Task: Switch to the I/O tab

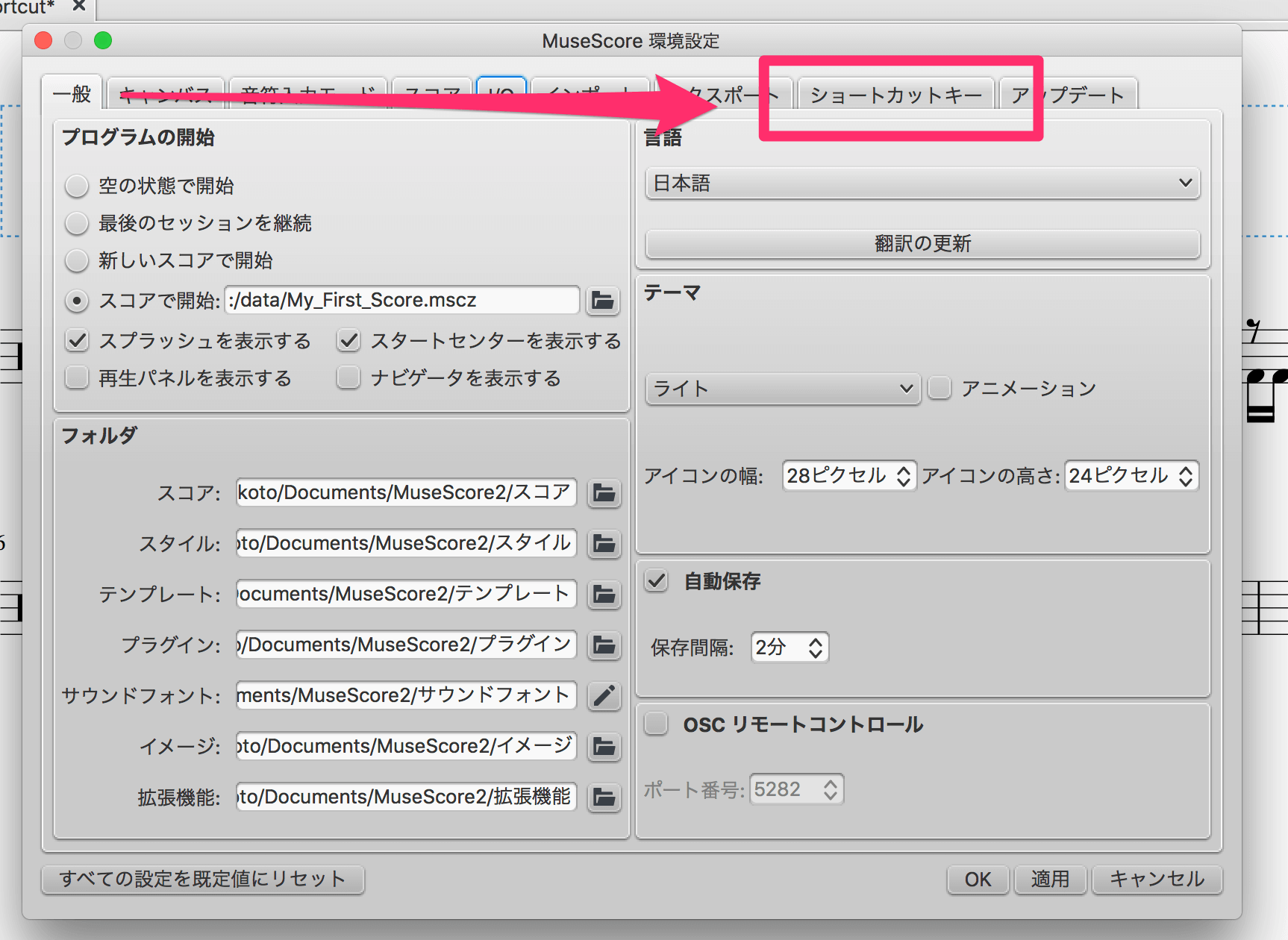Action: (x=501, y=93)
